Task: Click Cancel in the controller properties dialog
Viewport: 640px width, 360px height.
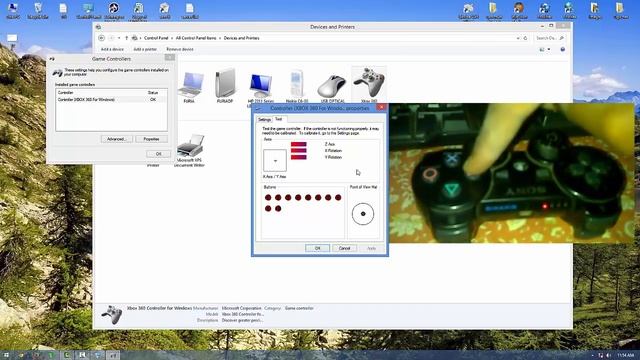Action: (x=344, y=248)
